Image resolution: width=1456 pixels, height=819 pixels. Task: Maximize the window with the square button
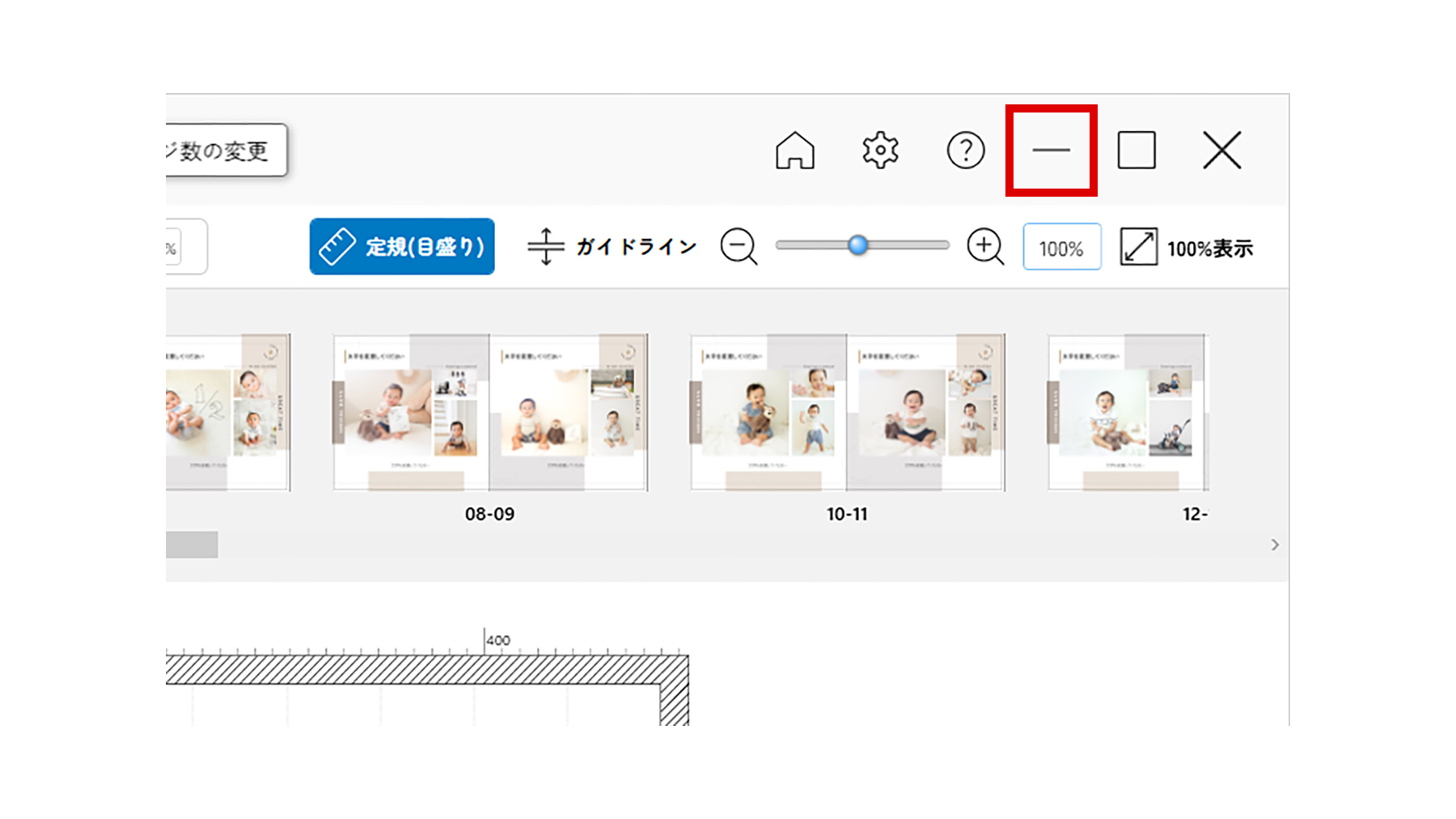click(1136, 151)
